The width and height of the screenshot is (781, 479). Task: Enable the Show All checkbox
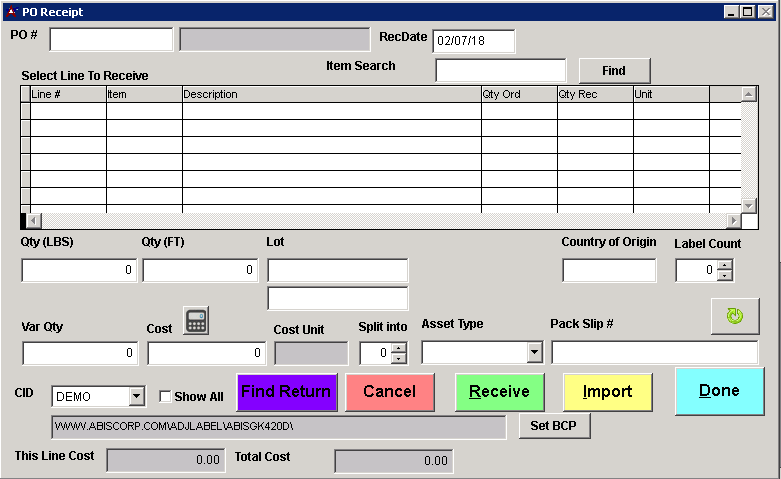click(x=166, y=397)
